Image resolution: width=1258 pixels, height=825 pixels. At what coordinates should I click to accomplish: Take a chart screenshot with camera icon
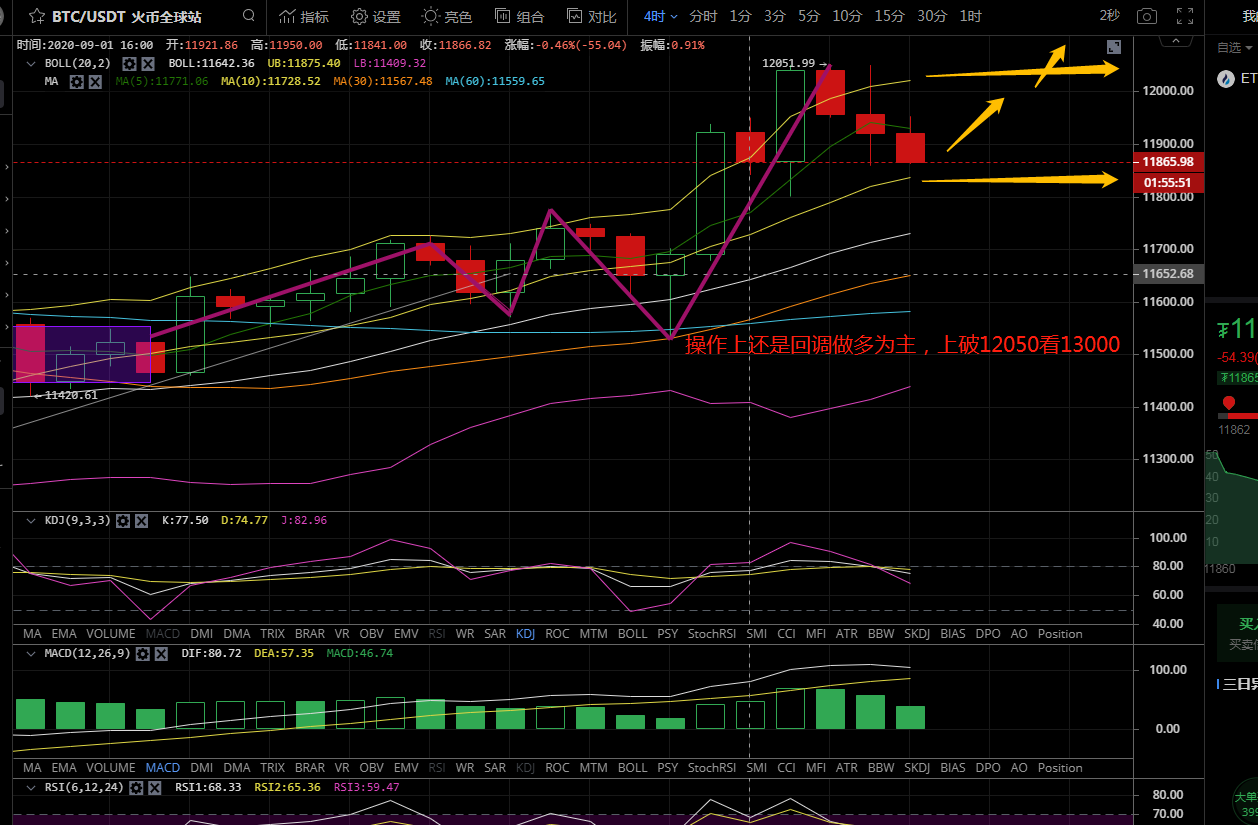[1147, 16]
